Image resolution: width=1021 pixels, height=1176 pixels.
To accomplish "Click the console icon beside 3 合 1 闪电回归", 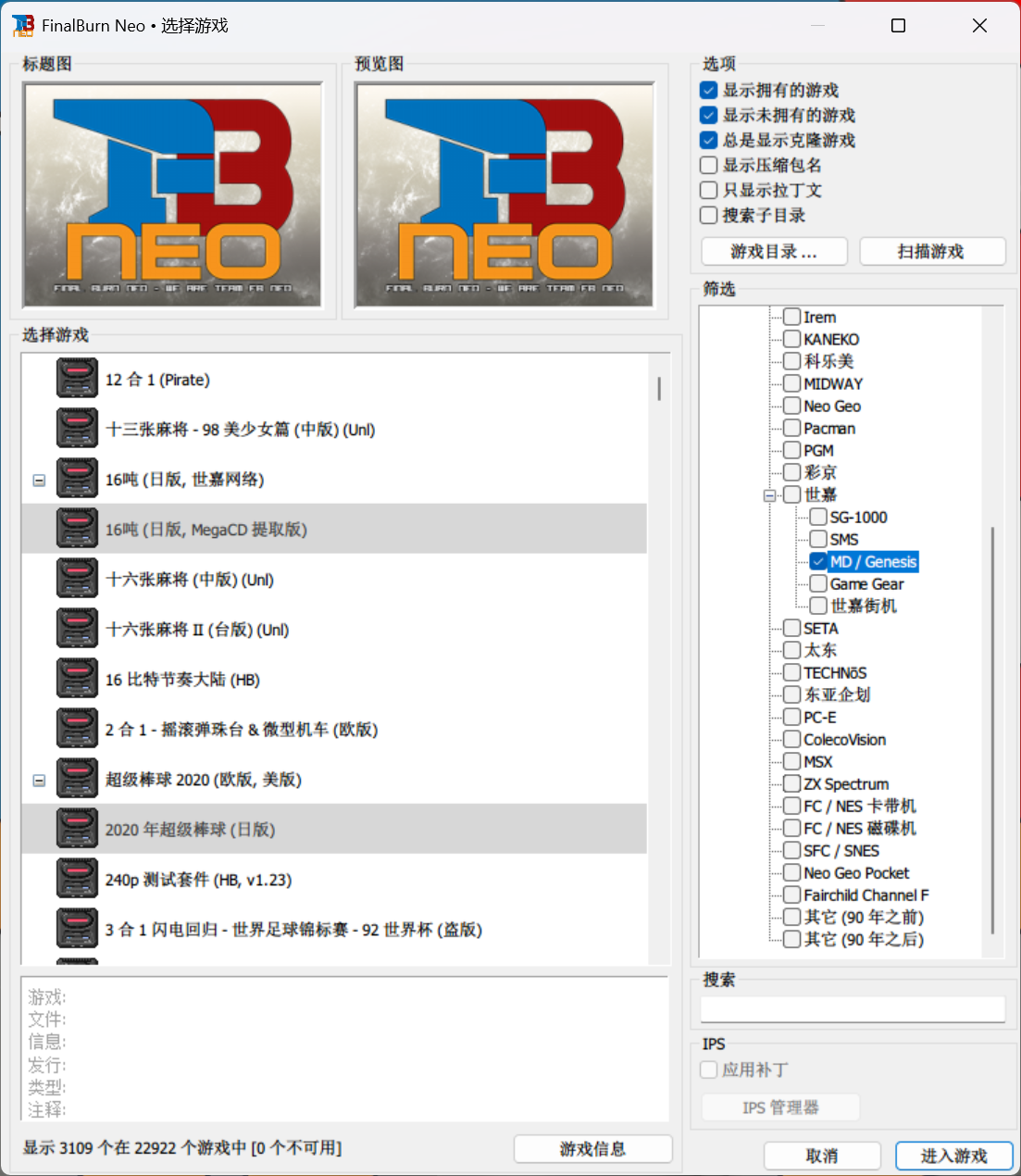I will (x=77, y=930).
